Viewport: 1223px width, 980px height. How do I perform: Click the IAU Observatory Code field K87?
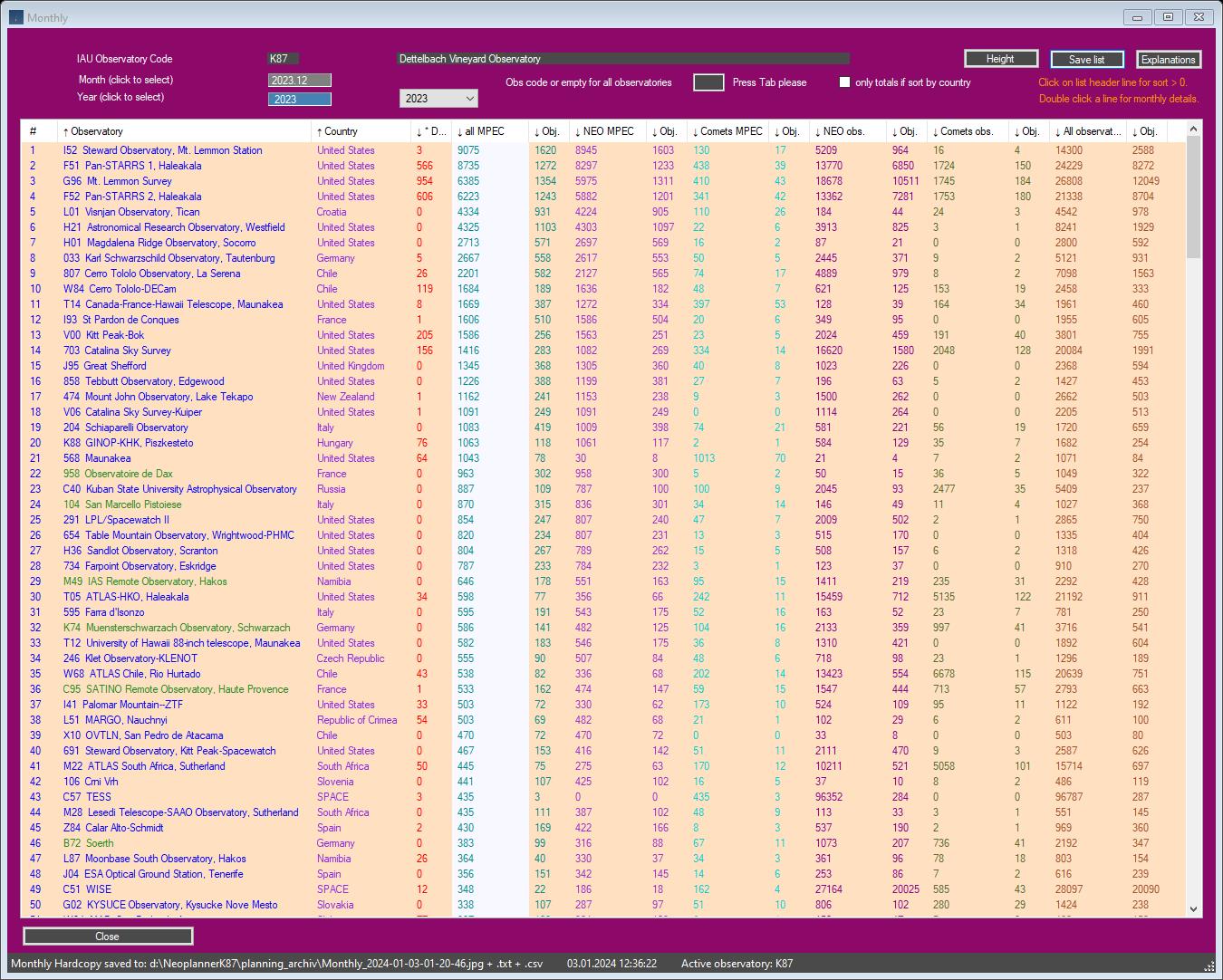[x=284, y=59]
